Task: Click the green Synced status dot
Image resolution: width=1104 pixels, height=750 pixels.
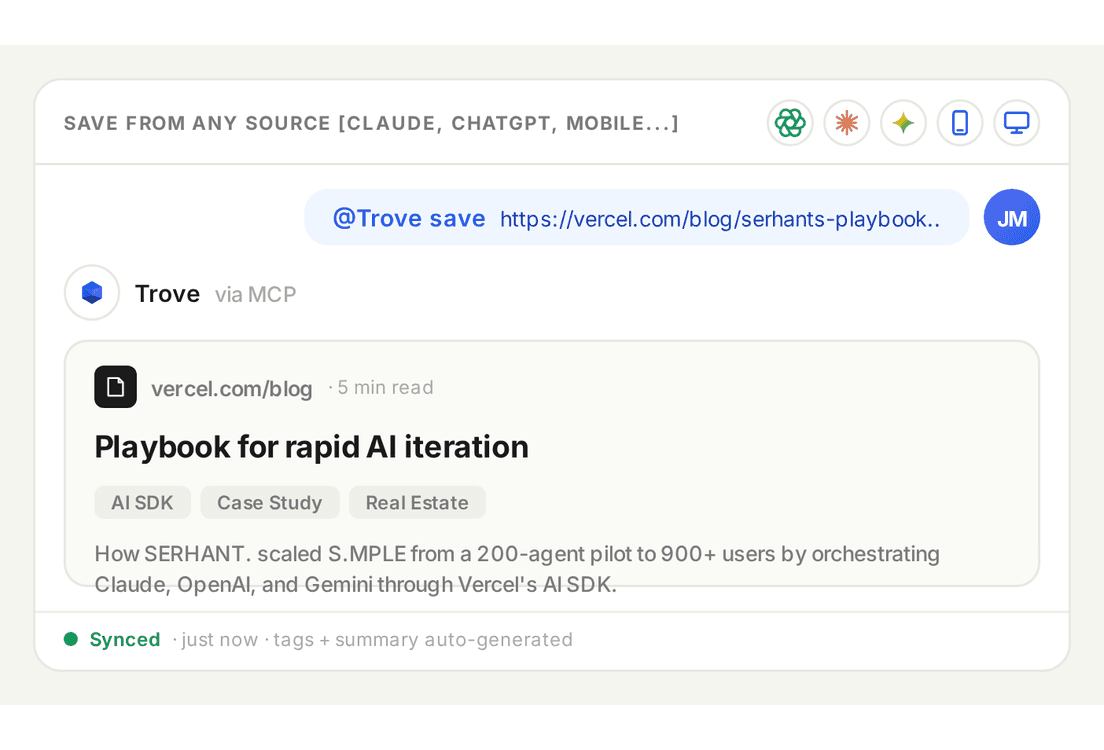Action: click(70, 639)
